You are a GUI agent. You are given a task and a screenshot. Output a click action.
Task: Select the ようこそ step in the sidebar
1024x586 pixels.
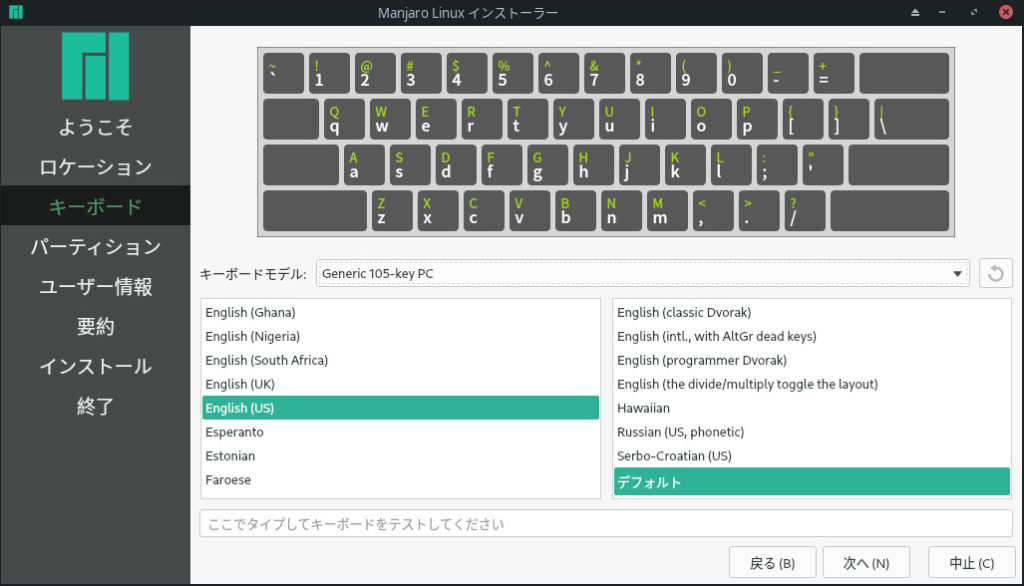(x=95, y=127)
